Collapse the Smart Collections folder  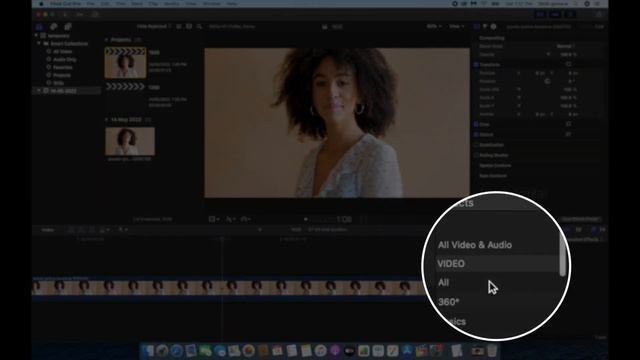(x=39, y=43)
